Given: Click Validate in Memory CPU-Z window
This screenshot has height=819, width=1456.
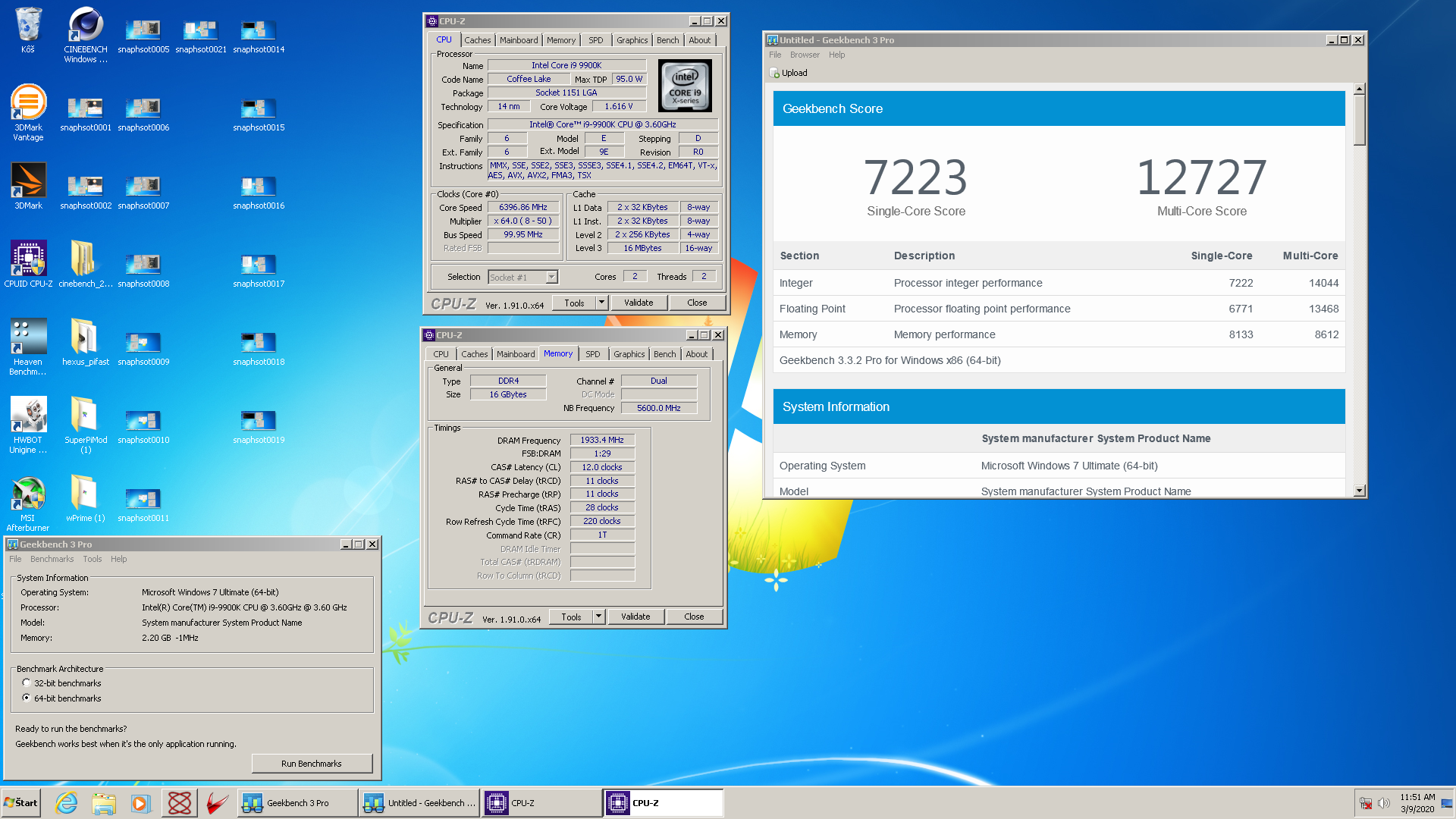Looking at the screenshot, I should coord(635,617).
